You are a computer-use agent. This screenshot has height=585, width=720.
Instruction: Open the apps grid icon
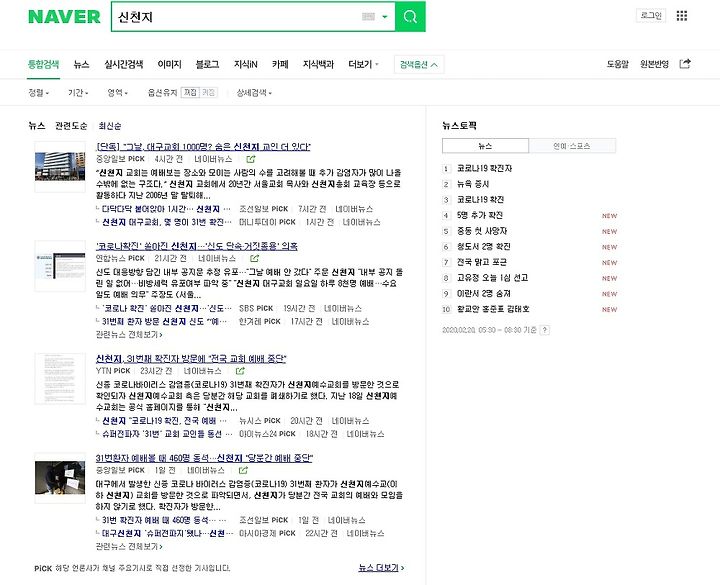point(682,16)
